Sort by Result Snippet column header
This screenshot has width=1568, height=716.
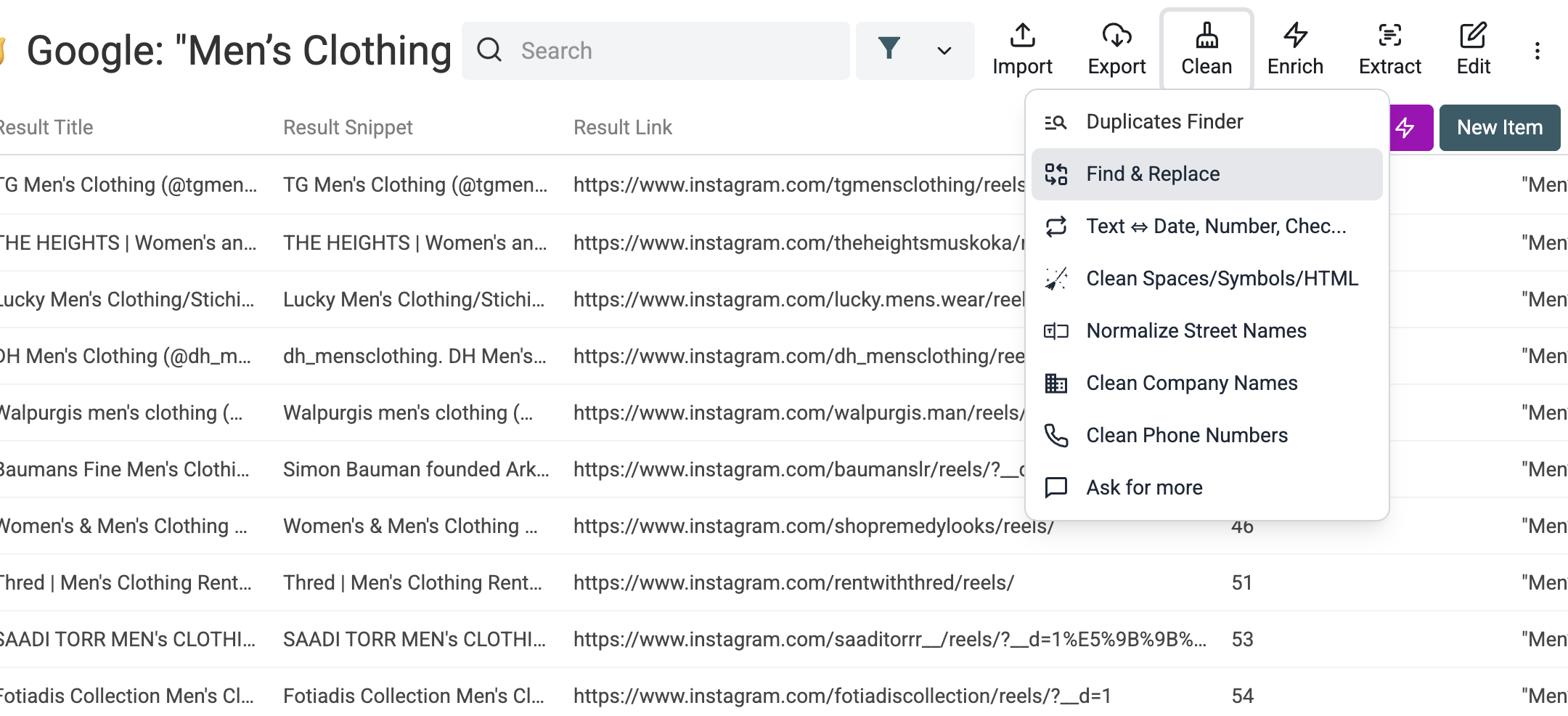point(348,128)
